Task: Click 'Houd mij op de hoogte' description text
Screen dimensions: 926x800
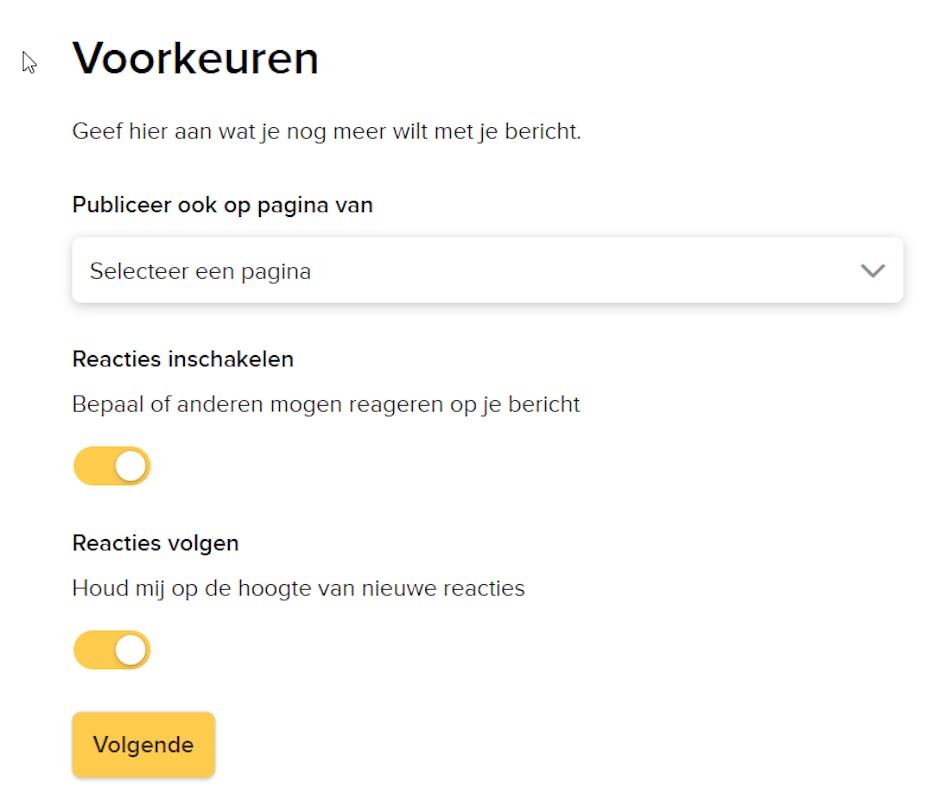Action: (x=298, y=588)
